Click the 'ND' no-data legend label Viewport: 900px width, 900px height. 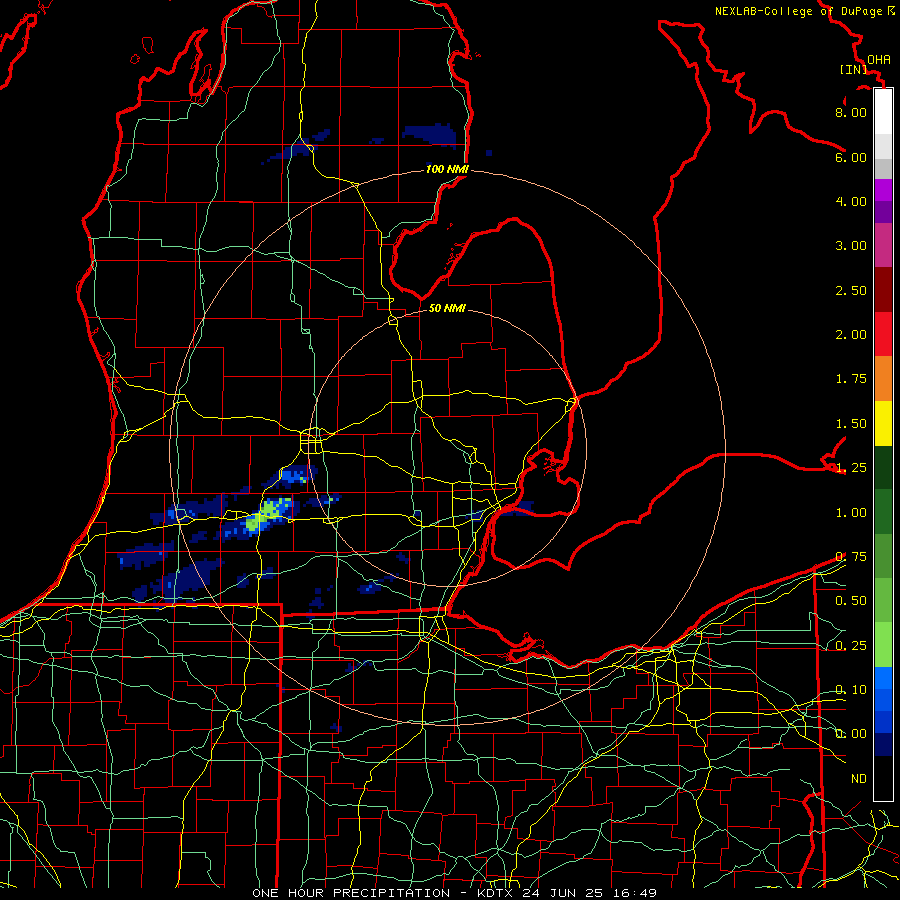(859, 779)
